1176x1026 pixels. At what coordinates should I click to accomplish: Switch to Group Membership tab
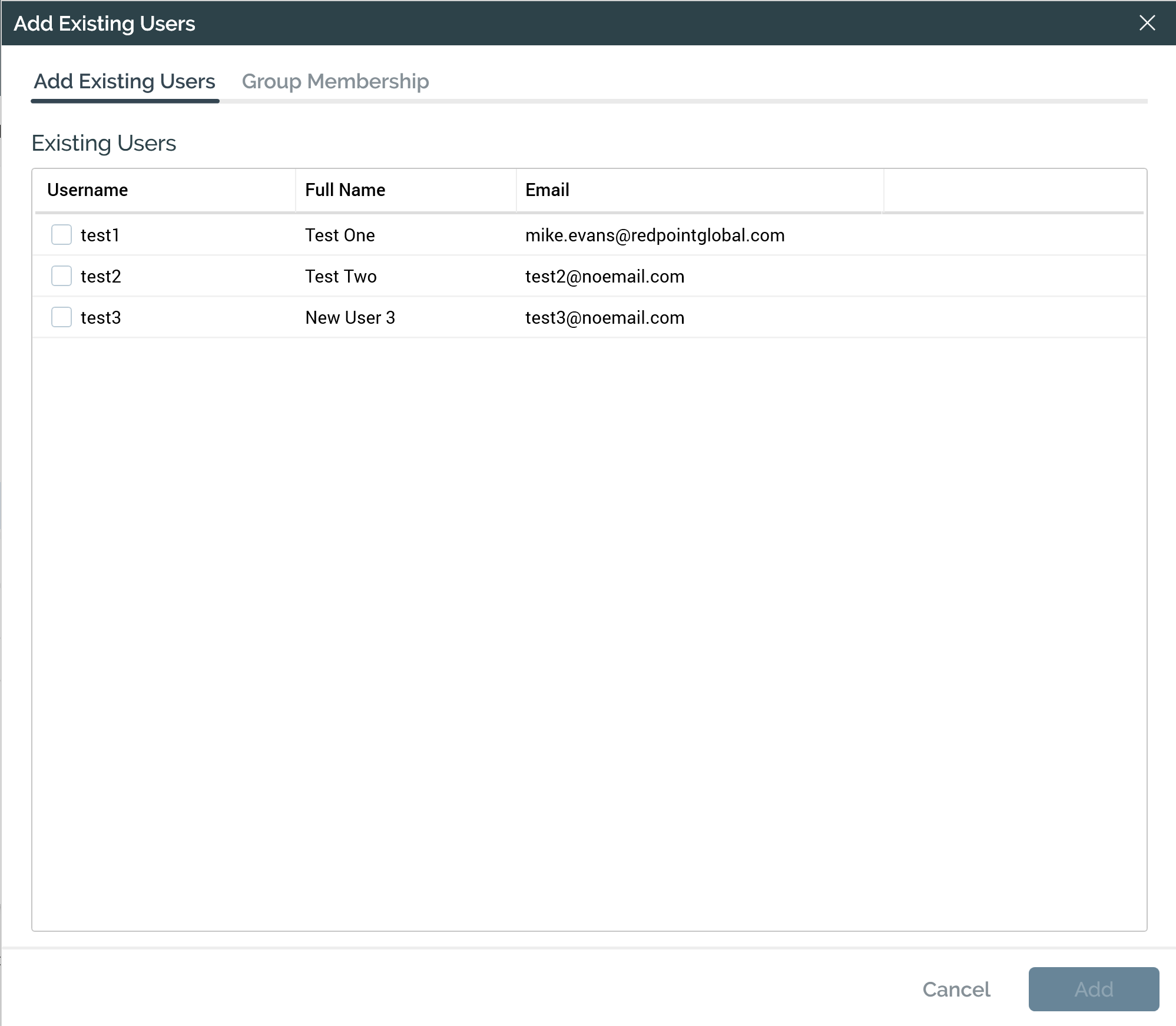click(335, 81)
